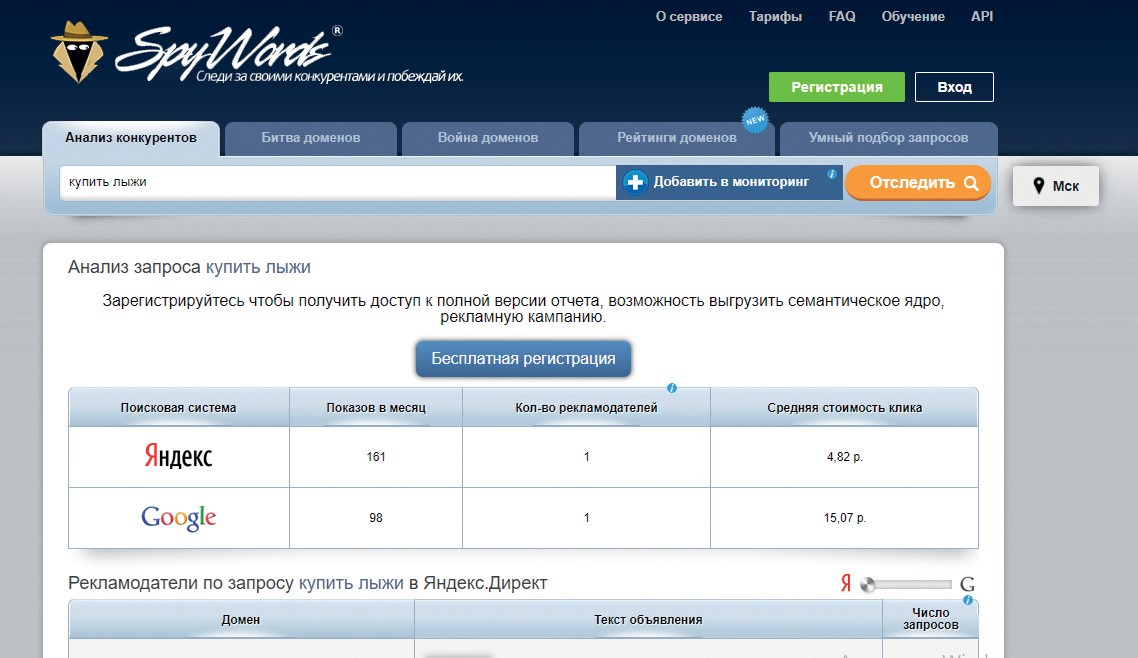Screen dimensions: 1138x658
Task: Click the plus icon beside Добавить в мониторинг
Action: [x=635, y=182]
